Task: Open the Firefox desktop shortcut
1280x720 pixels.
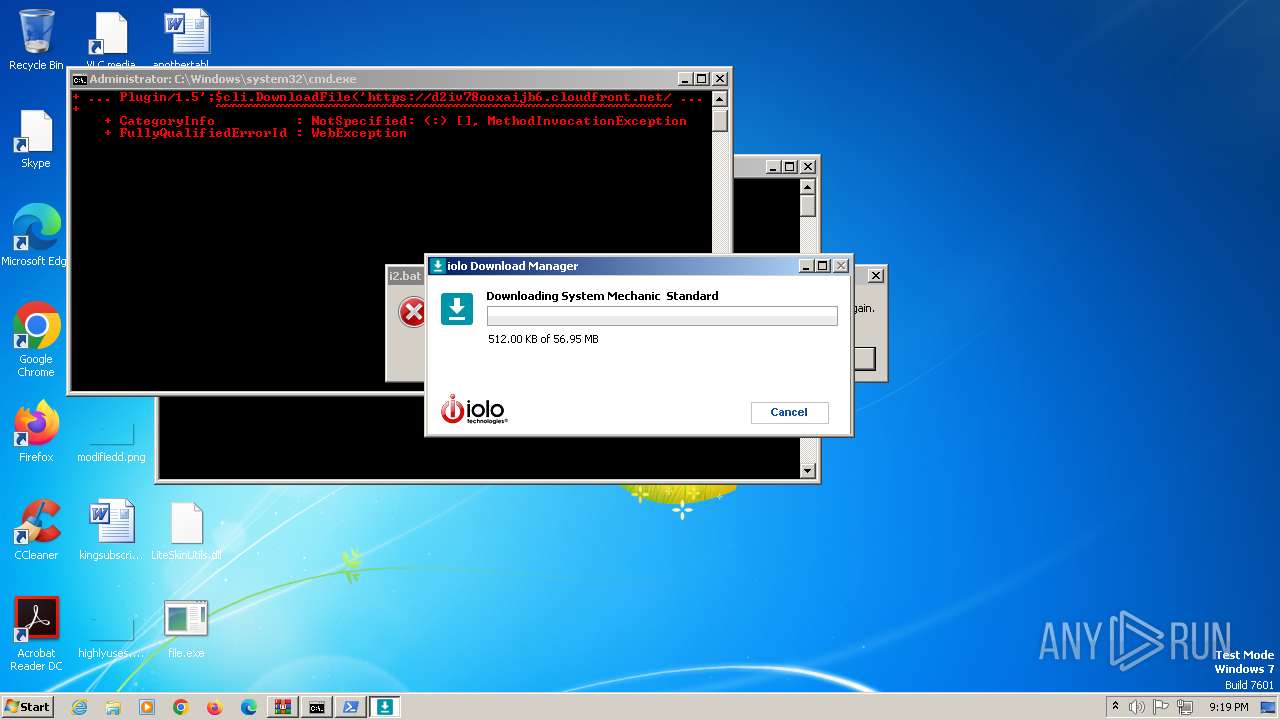Action: [36, 432]
